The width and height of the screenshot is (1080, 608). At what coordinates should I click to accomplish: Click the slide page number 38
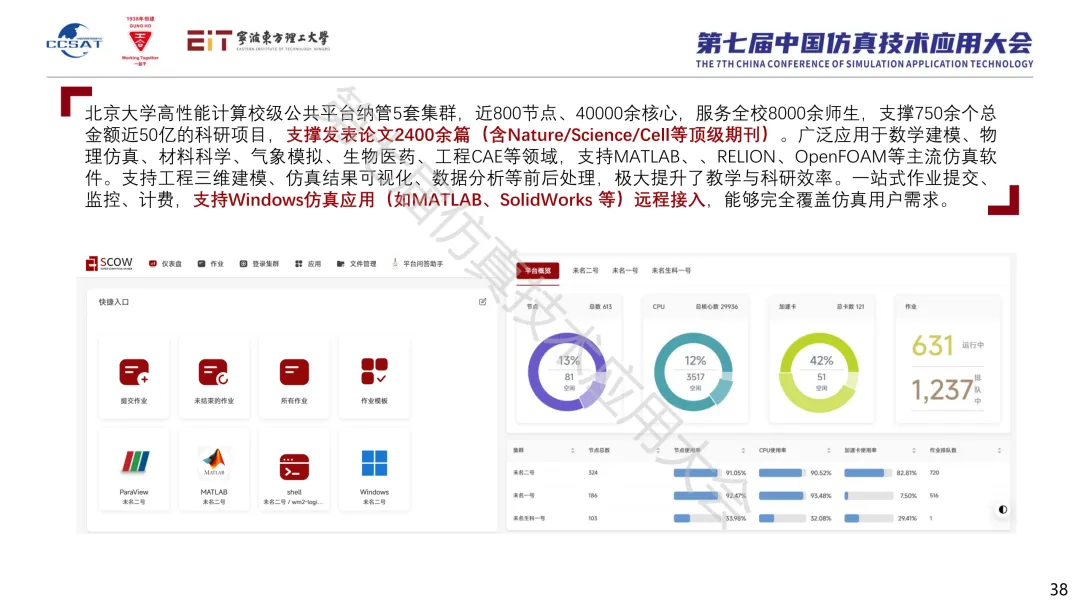pos(1059,589)
